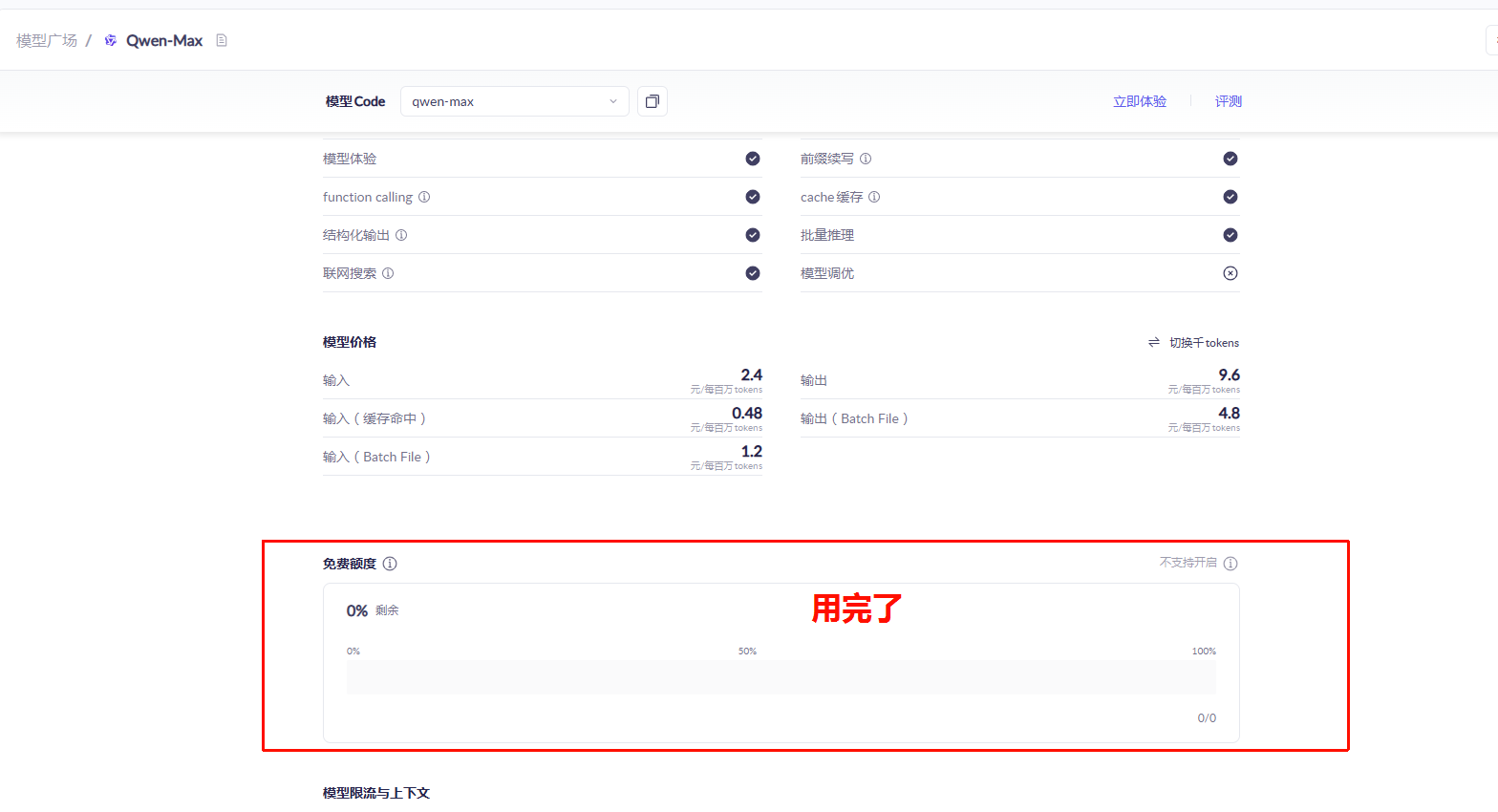
Task: Click the Qwen-Max logo icon in breadcrumb
Action: coord(111,40)
